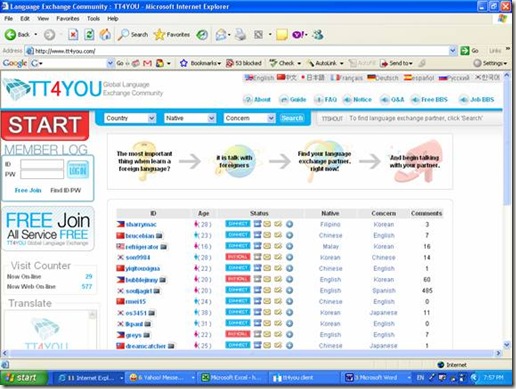The width and height of the screenshot is (516, 389).
Task: Click the horizontal page scrollbar
Action: pos(252,353)
